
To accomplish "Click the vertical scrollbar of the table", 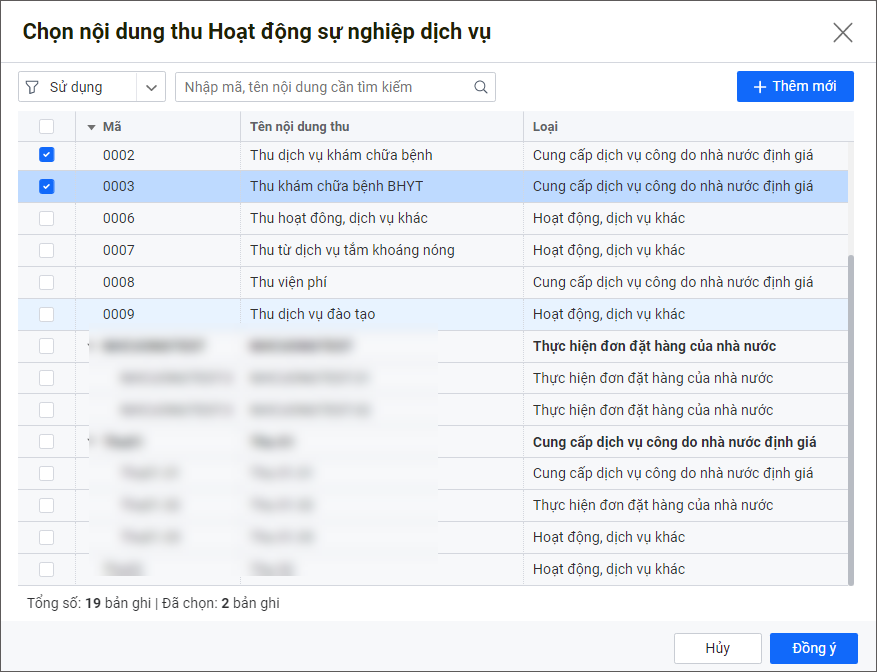I will click(x=851, y=420).
